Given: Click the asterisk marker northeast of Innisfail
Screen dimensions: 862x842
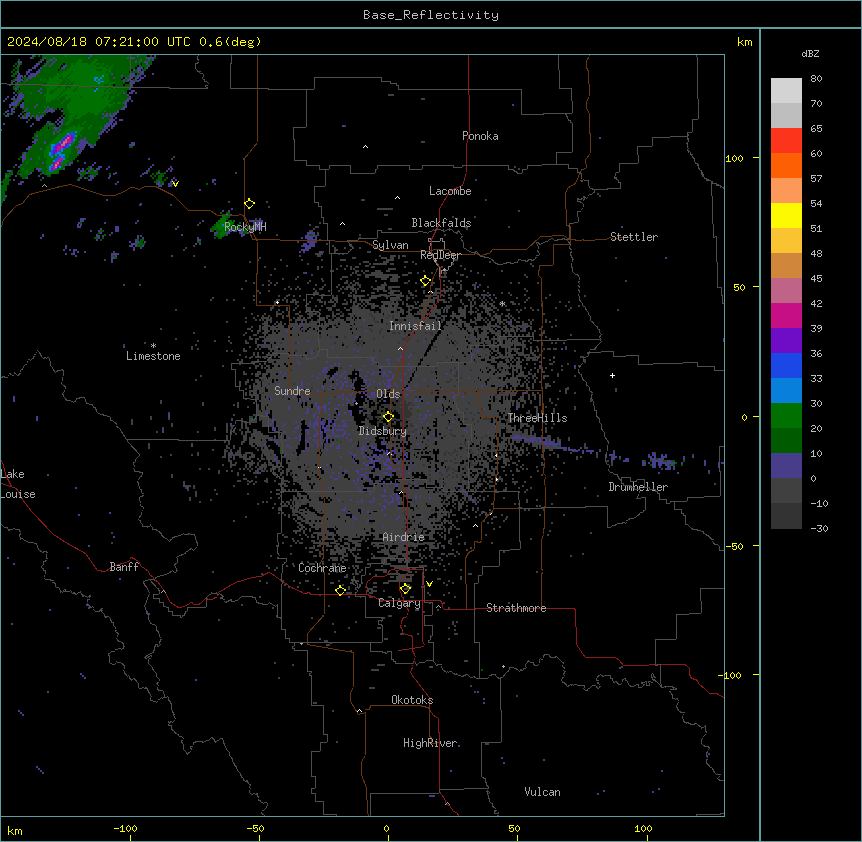Looking at the screenshot, I should (502, 304).
